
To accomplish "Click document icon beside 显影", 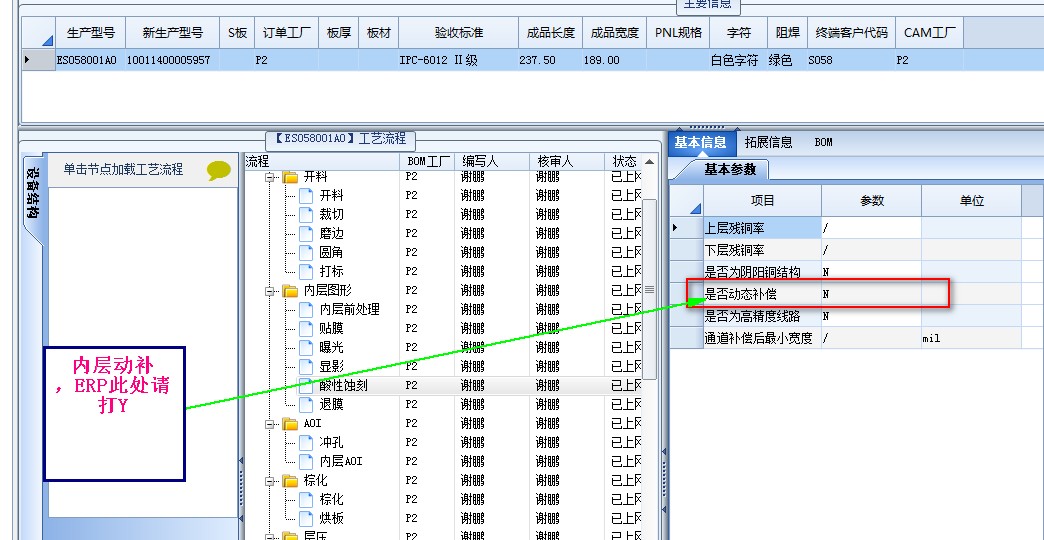I will 306,366.
